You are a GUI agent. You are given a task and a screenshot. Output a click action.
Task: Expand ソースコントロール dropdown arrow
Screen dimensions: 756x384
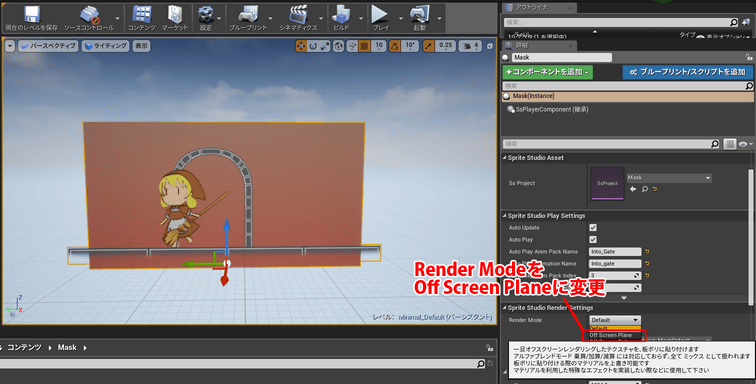(x=118, y=19)
